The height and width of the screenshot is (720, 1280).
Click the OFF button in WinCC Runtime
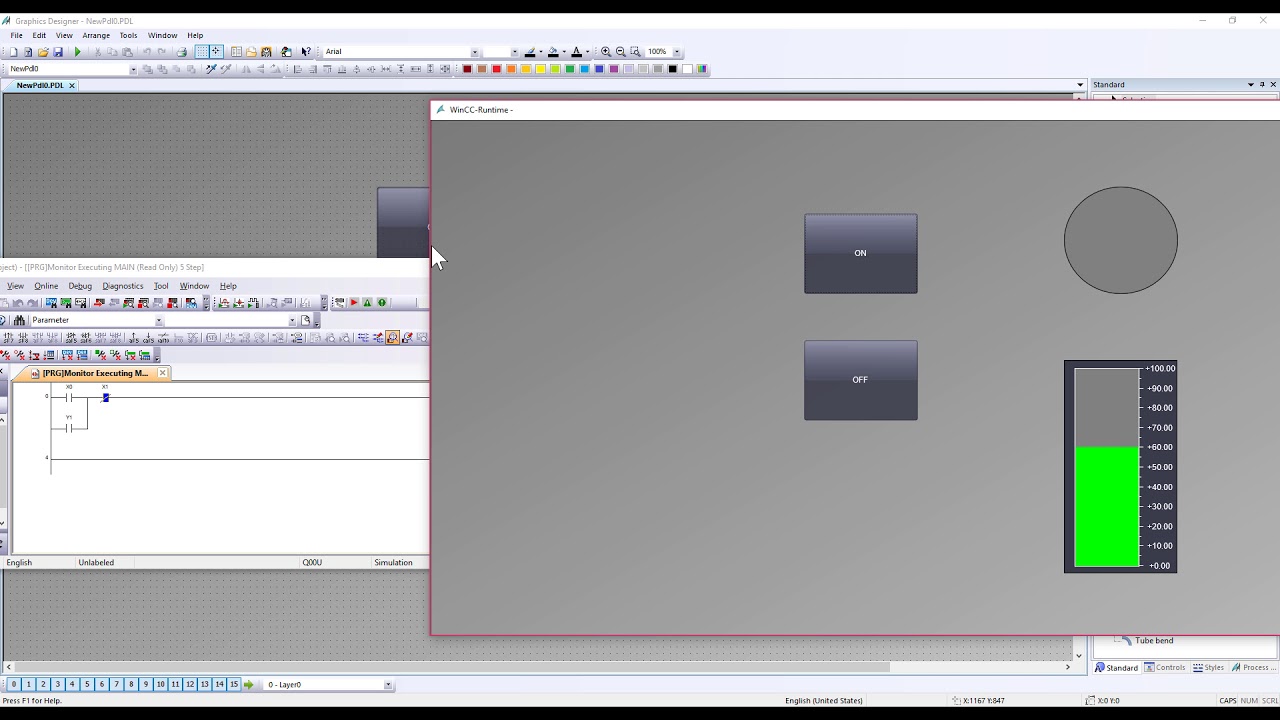click(x=860, y=380)
